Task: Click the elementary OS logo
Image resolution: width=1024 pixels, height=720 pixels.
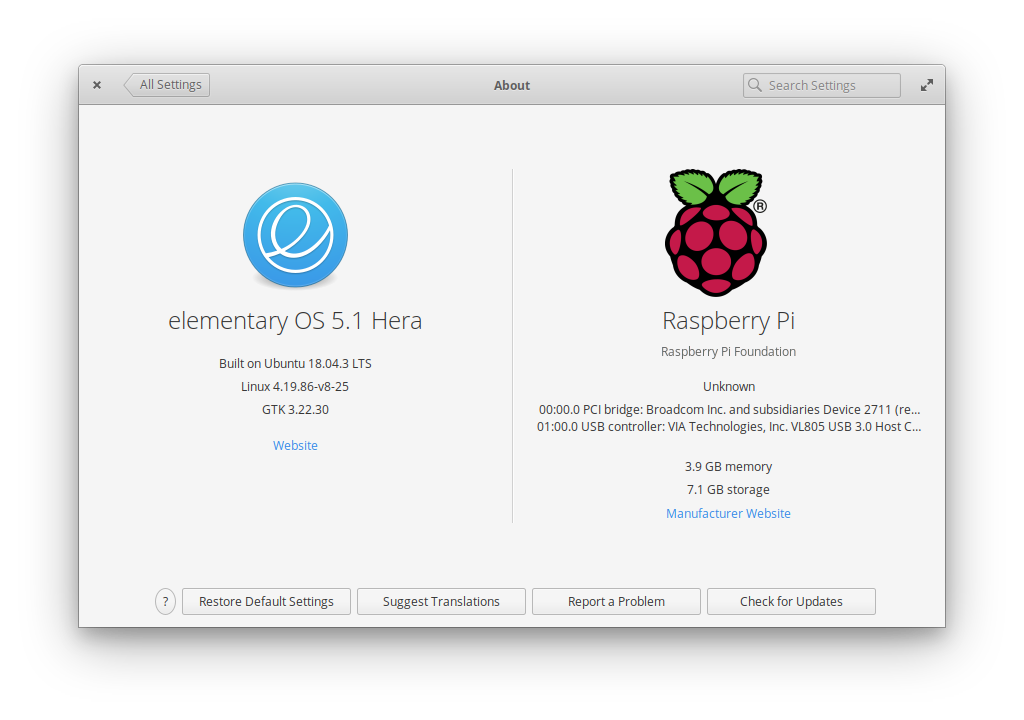Action: 295,235
